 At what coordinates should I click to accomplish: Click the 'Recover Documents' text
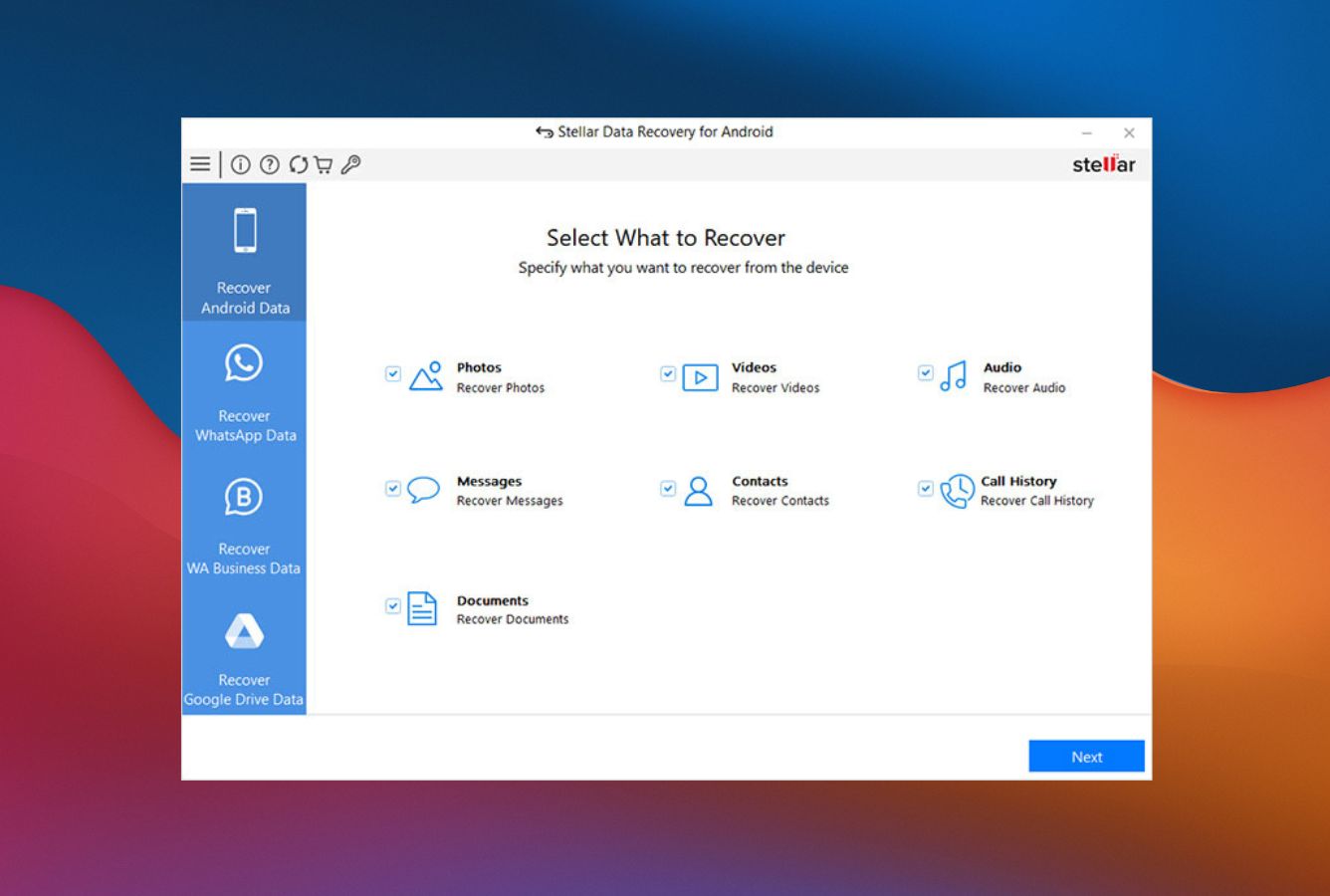click(x=513, y=619)
